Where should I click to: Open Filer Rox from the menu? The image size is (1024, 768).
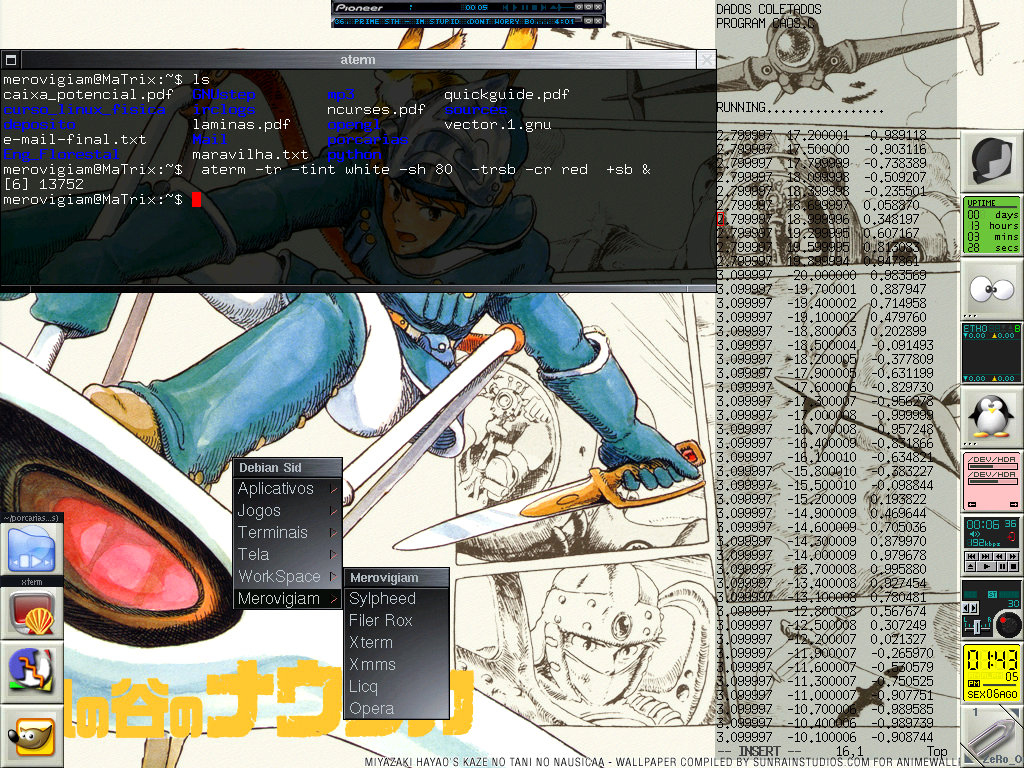pyautogui.click(x=396, y=620)
